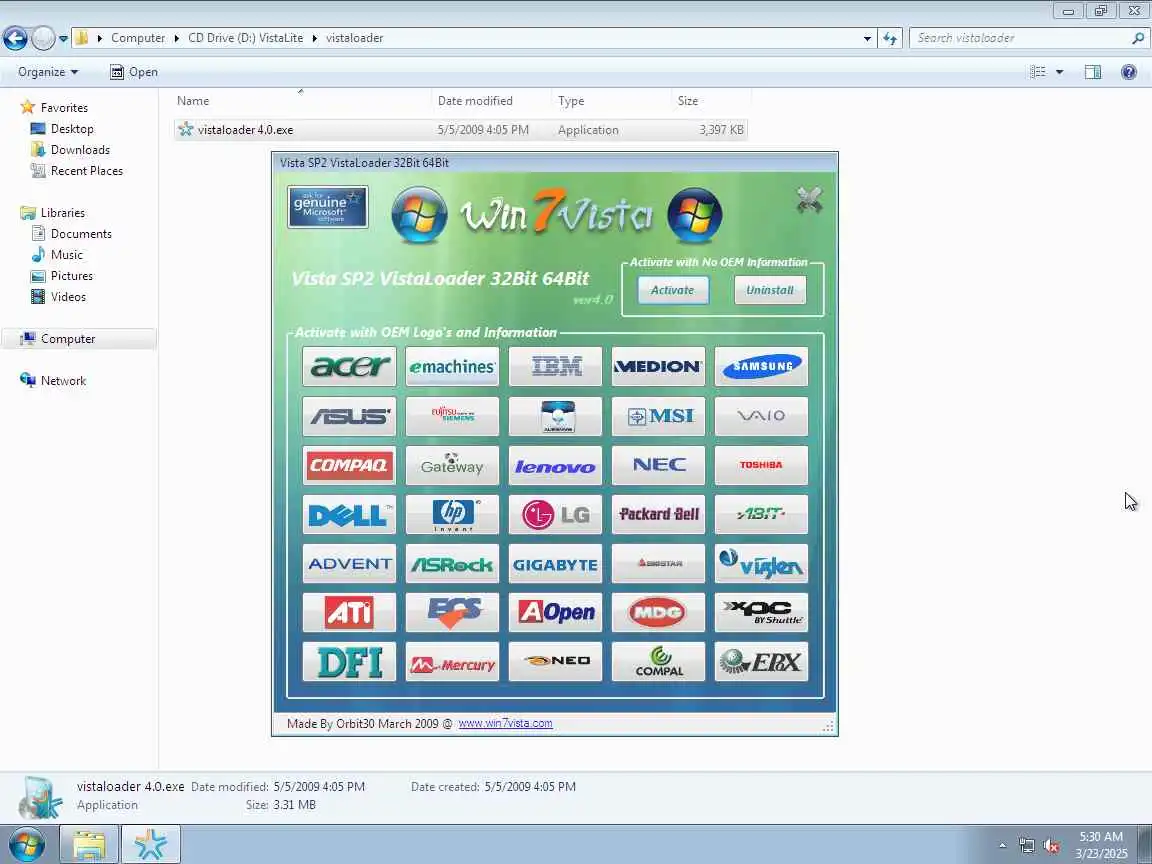This screenshot has width=1152, height=864.
Task: Toggle the preview pane button
Action: [x=1093, y=72]
